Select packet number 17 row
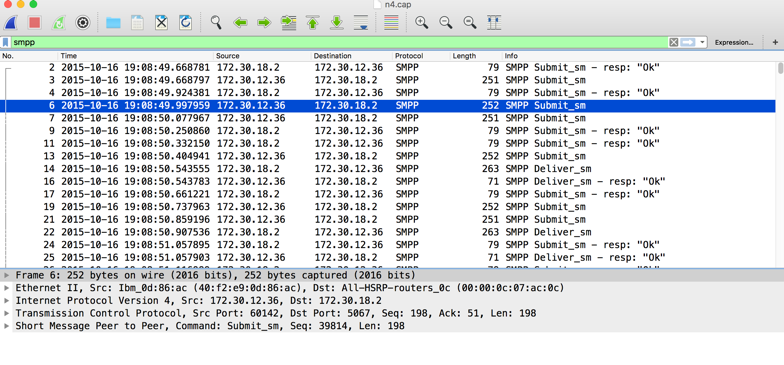Image resolution: width=784 pixels, height=365 pixels. (389, 194)
